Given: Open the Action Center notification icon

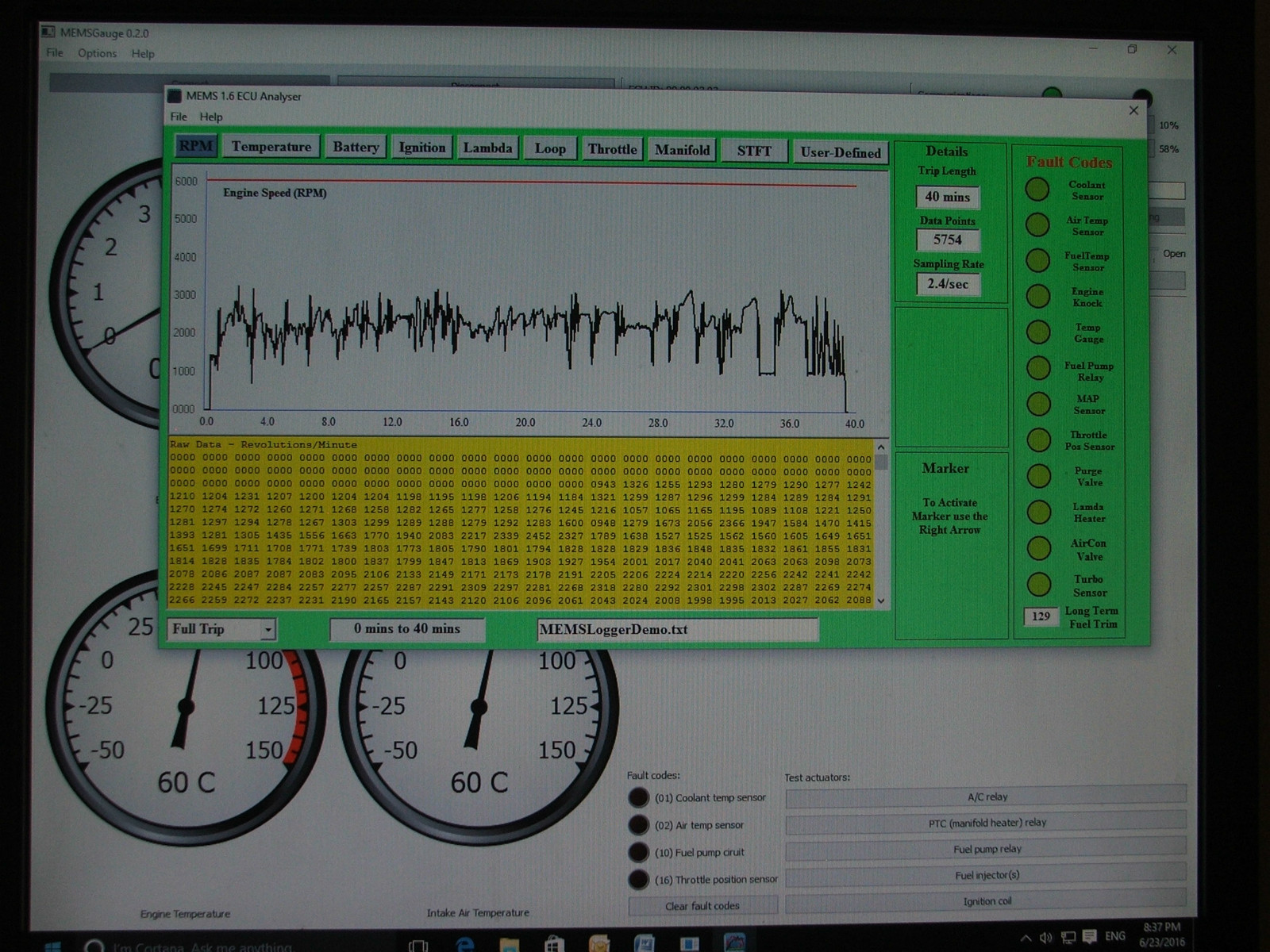Looking at the screenshot, I should pyautogui.click(x=1089, y=937).
